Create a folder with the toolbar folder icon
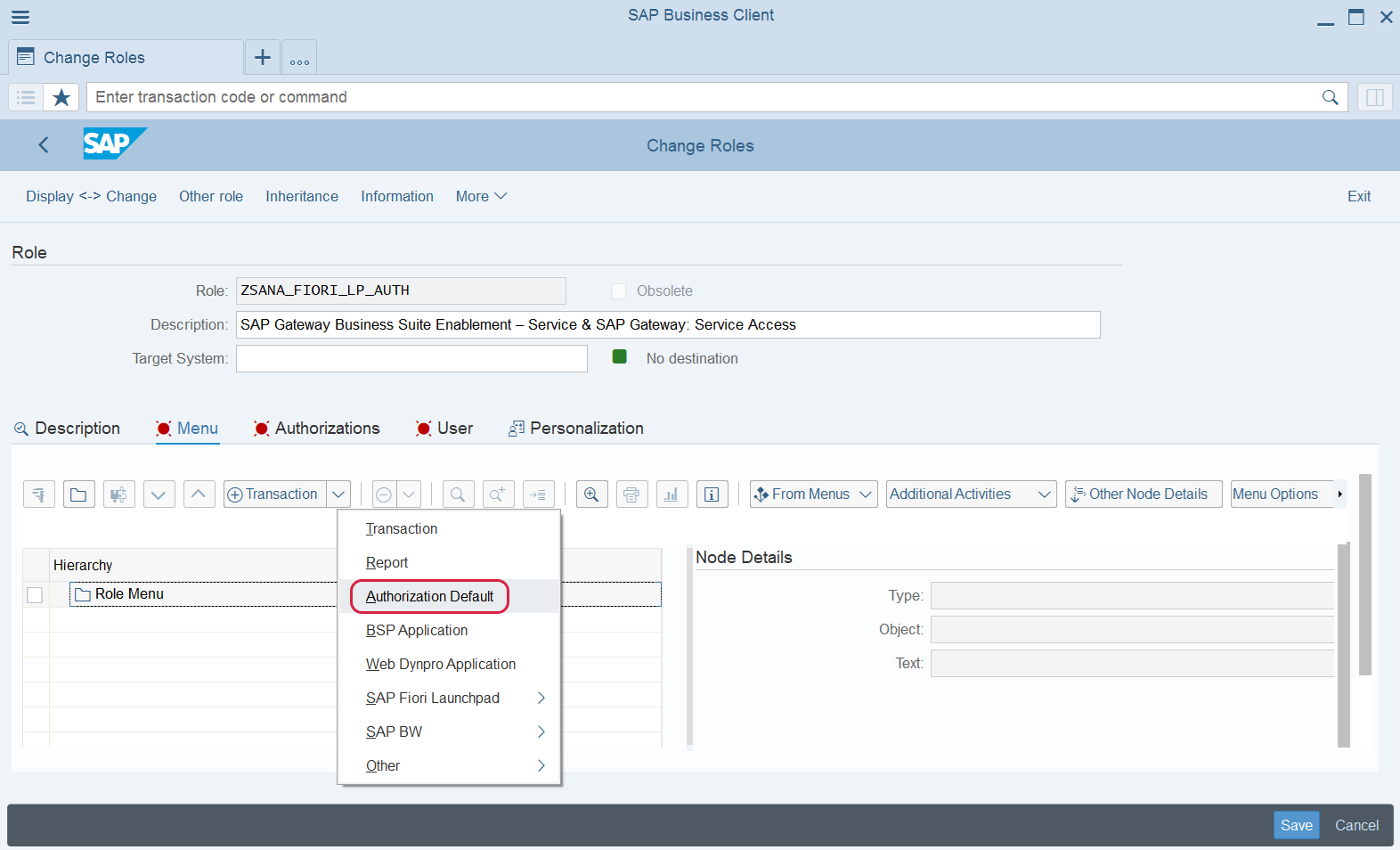Image resolution: width=1400 pixels, height=850 pixels. [x=79, y=494]
